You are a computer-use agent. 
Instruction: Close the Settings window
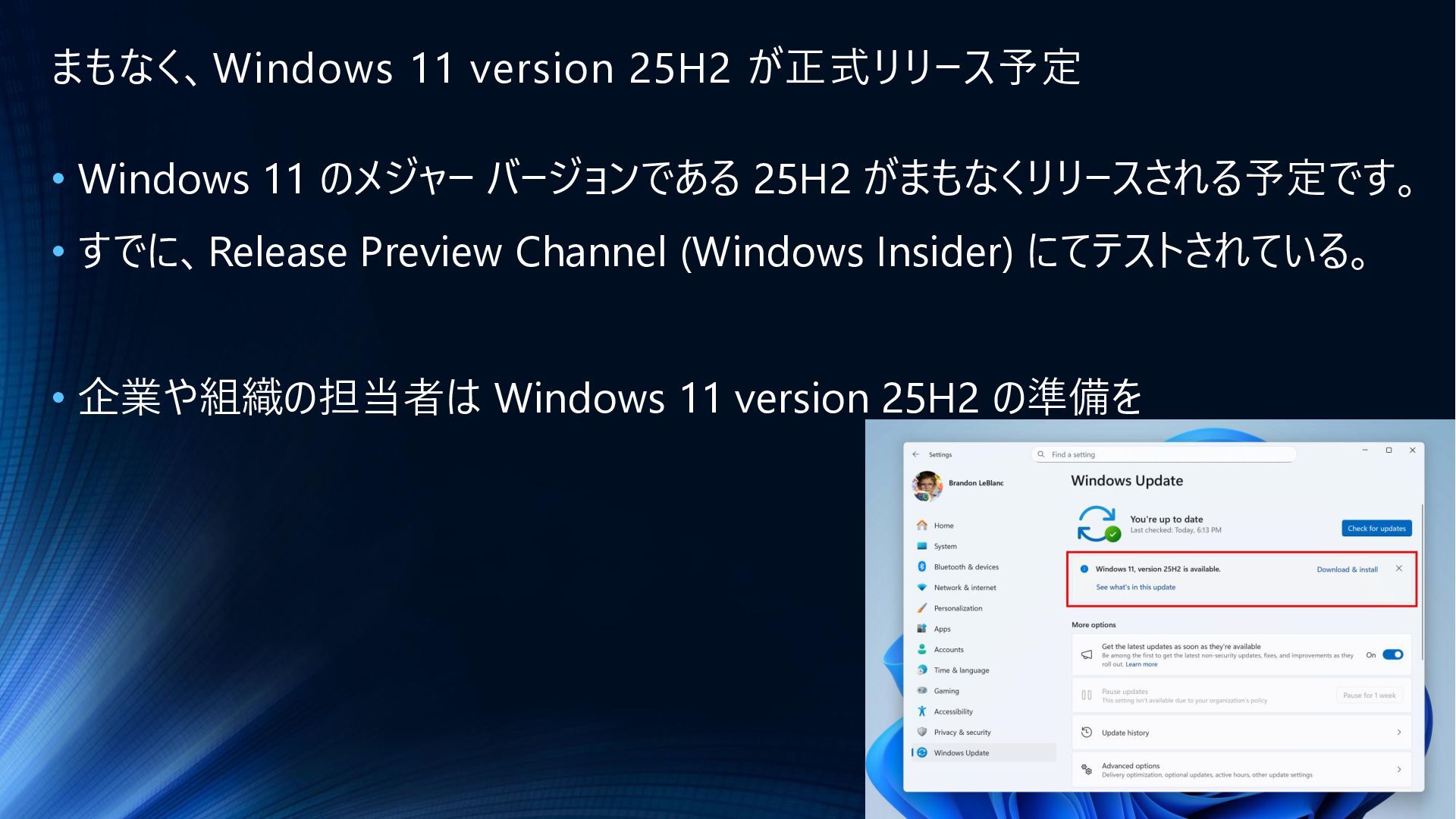1413,450
